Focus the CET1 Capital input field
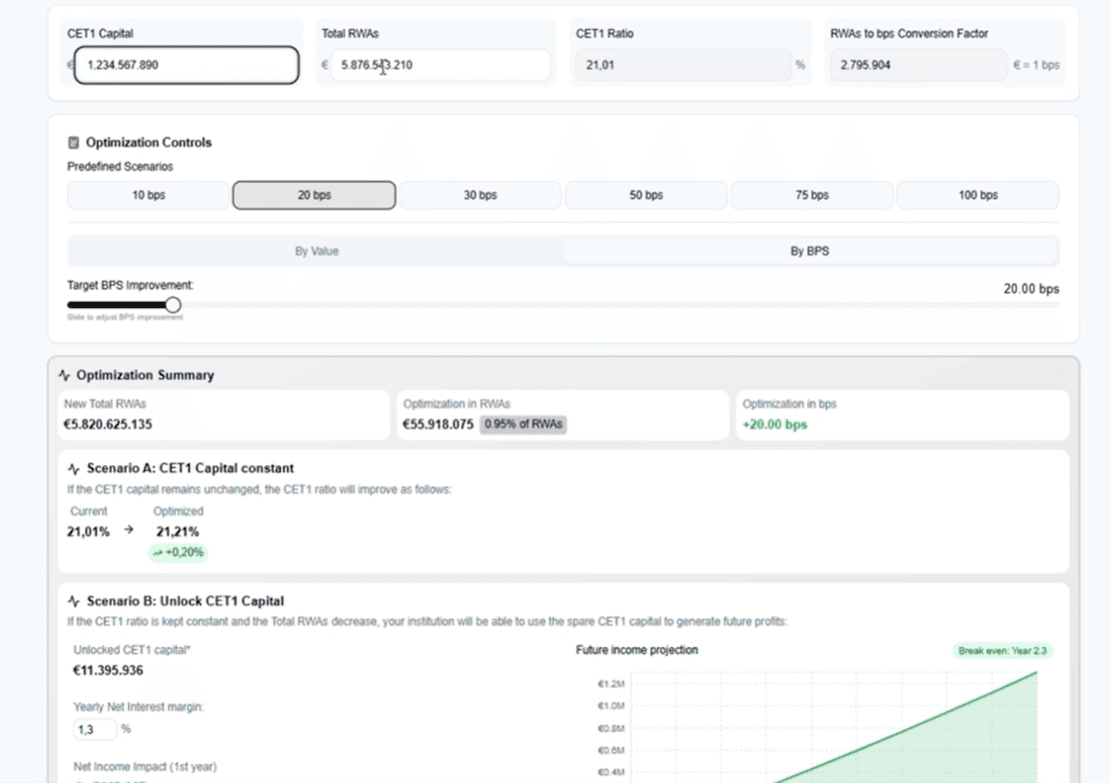The width and height of the screenshot is (1111, 783). 186,66
